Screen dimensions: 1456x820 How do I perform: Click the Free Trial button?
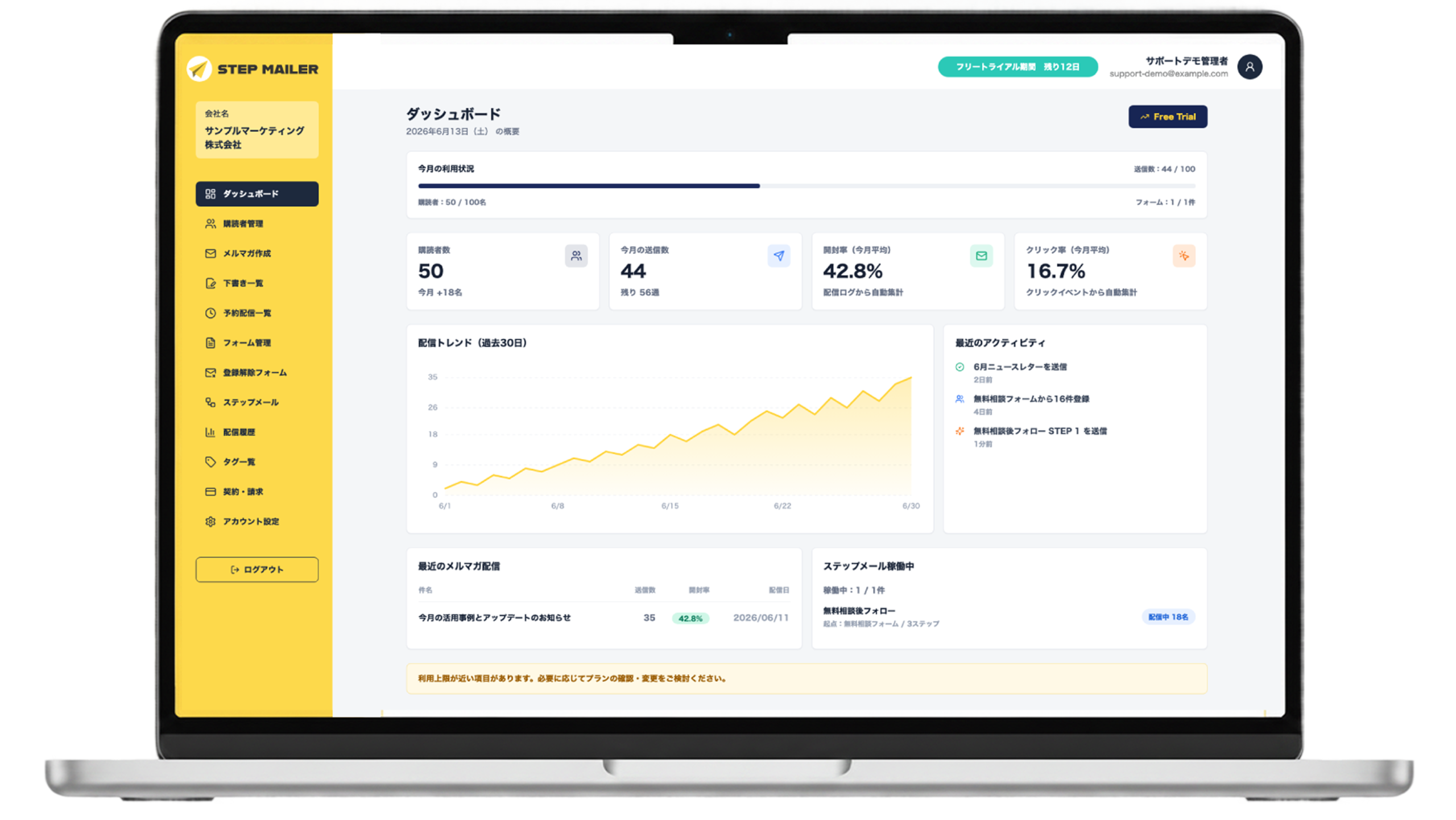[x=1168, y=117]
